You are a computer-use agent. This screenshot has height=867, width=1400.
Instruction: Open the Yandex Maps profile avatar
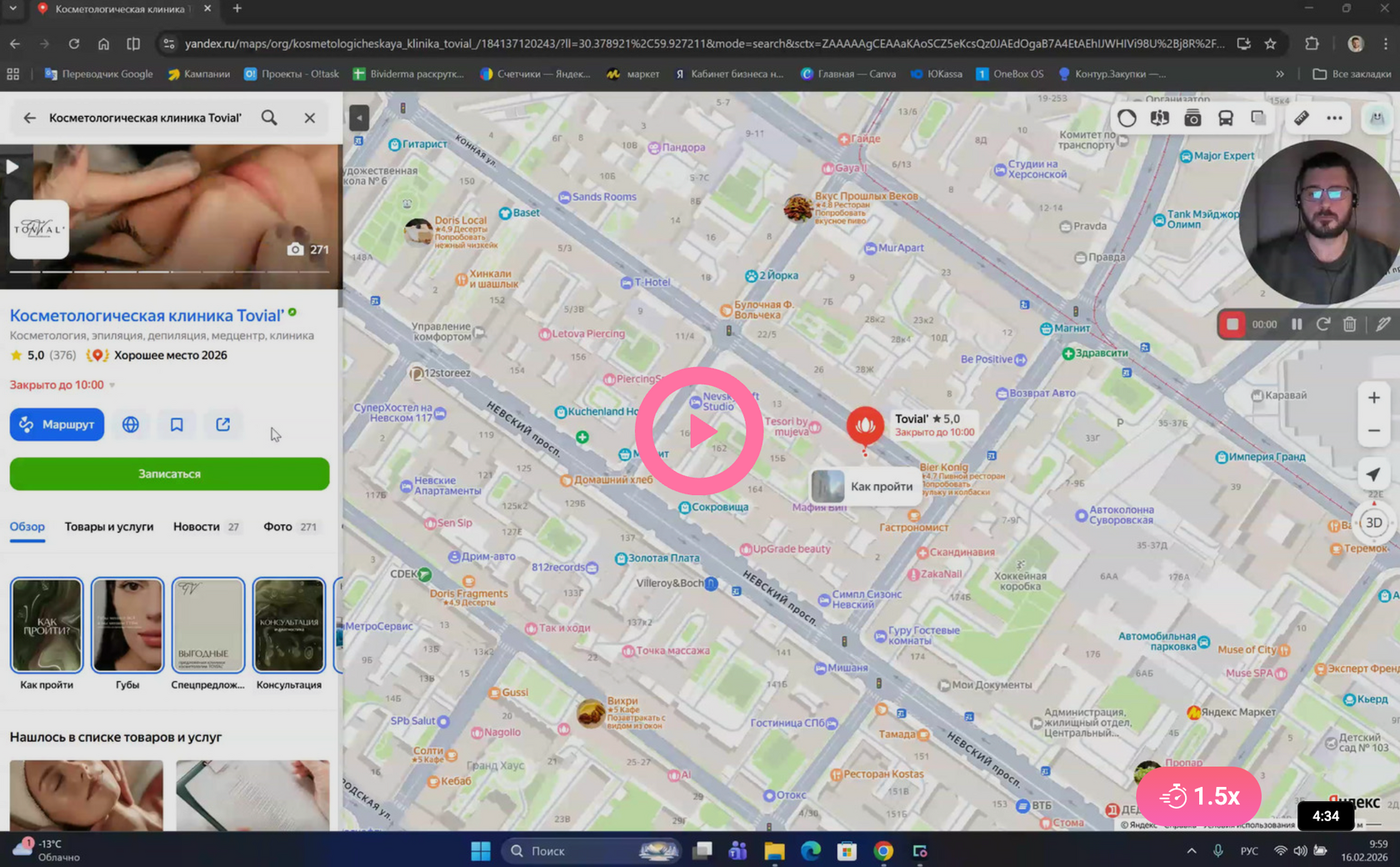pyautogui.click(x=1377, y=118)
